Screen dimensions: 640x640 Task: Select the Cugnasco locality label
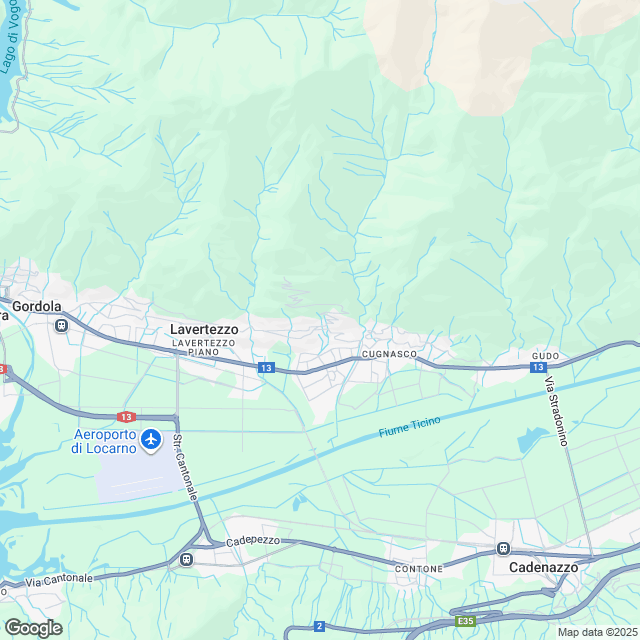point(389,354)
